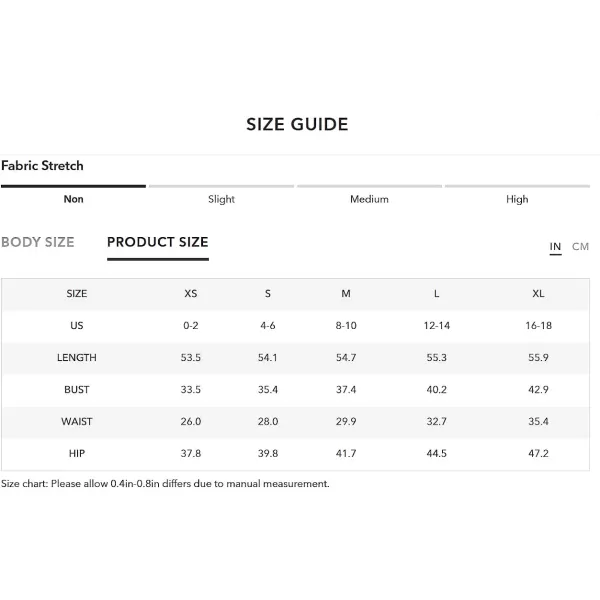The height and width of the screenshot is (600, 600).
Task: Toggle units to IN
Action: coord(555,246)
